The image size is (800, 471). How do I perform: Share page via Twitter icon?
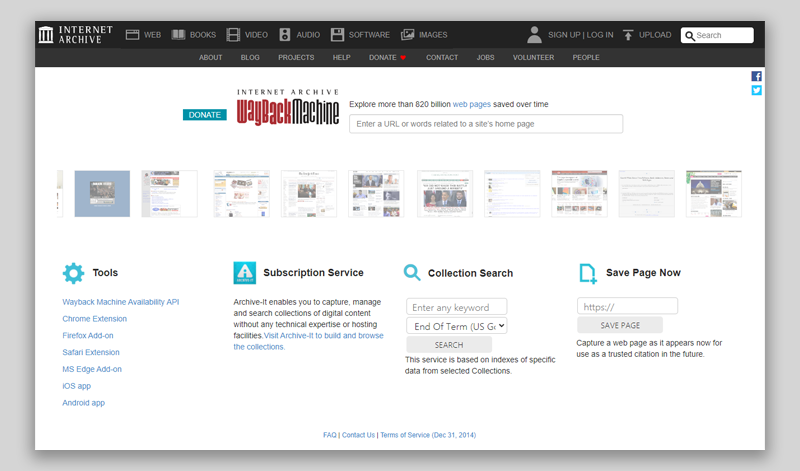757,90
